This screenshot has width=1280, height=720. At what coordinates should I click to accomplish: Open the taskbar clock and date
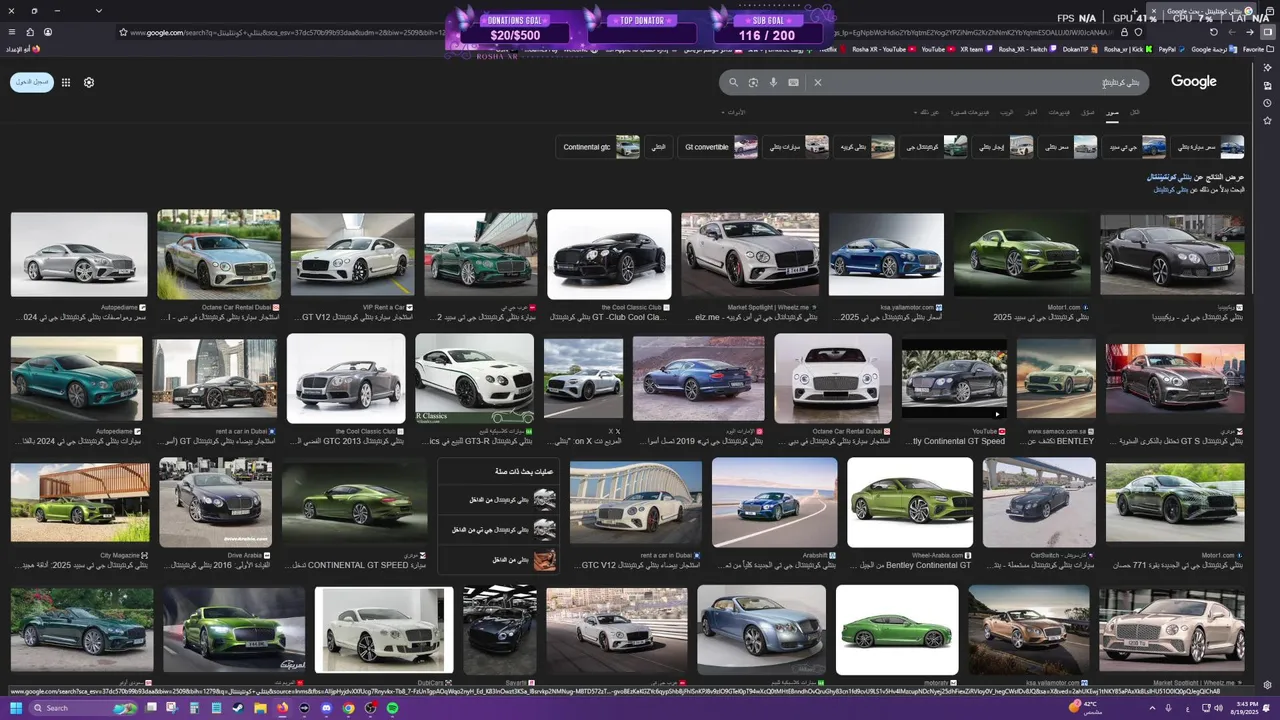tap(1247, 708)
